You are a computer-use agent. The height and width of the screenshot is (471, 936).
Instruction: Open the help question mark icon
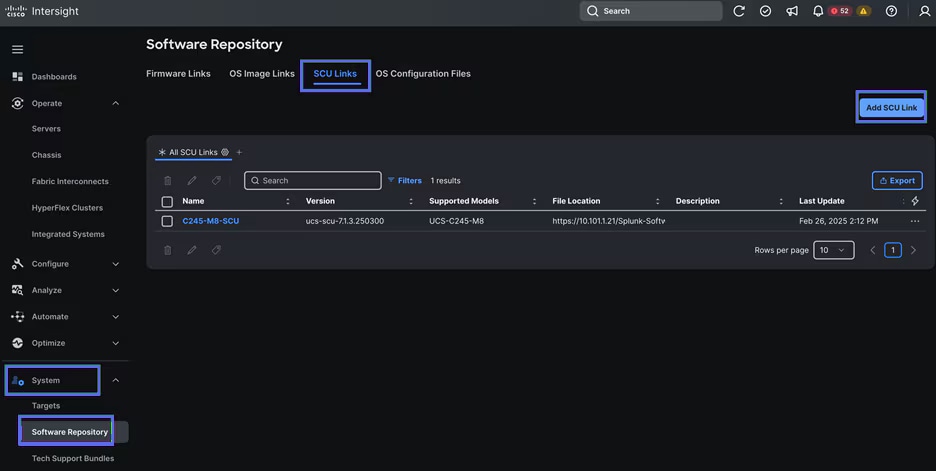tap(891, 11)
